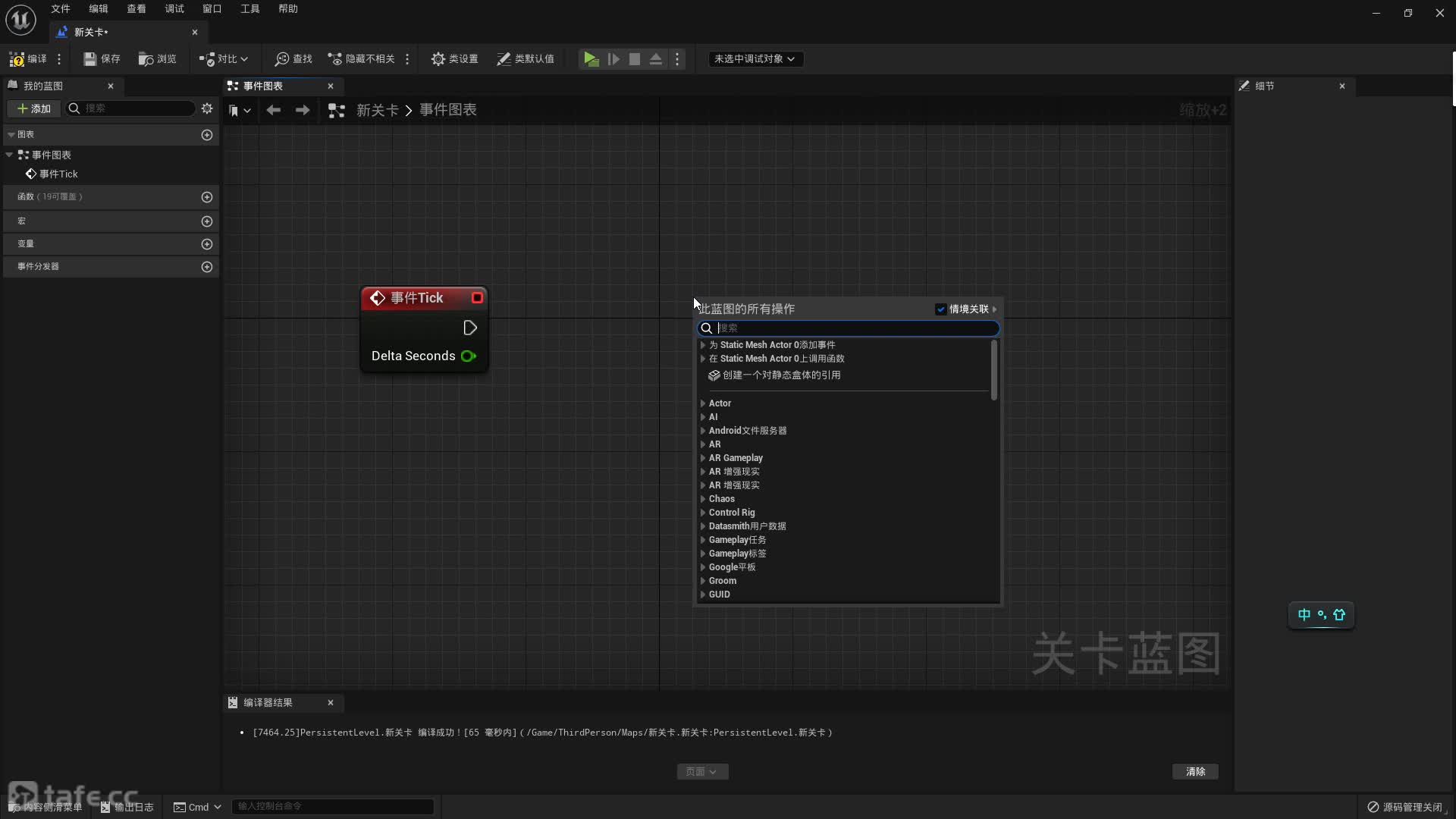Screen dimensions: 1456x819
Task: Click 事件Tick node title
Action: (x=417, y=298)
